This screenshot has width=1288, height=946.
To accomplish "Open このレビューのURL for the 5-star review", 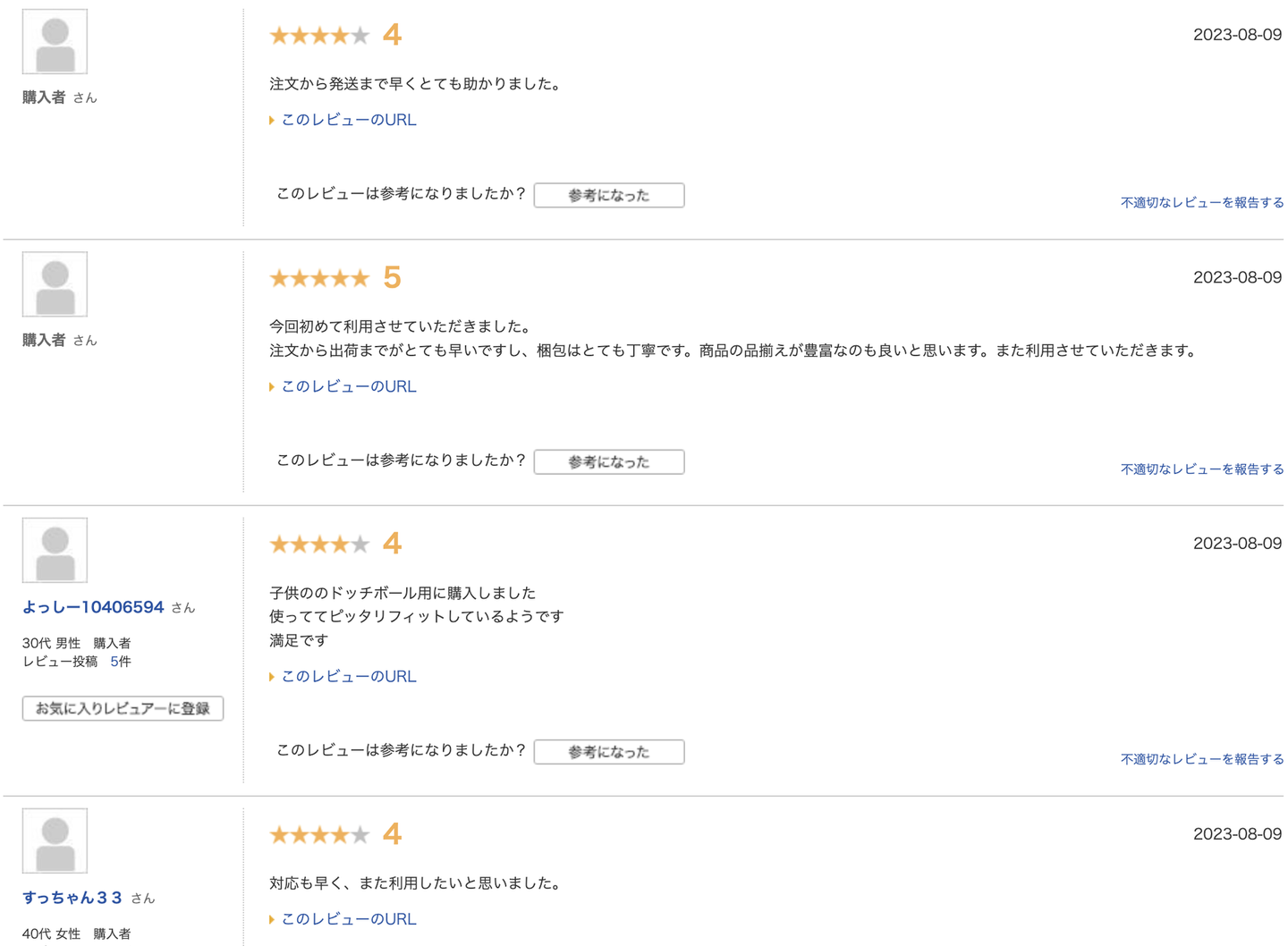I will tap(348, 386).
